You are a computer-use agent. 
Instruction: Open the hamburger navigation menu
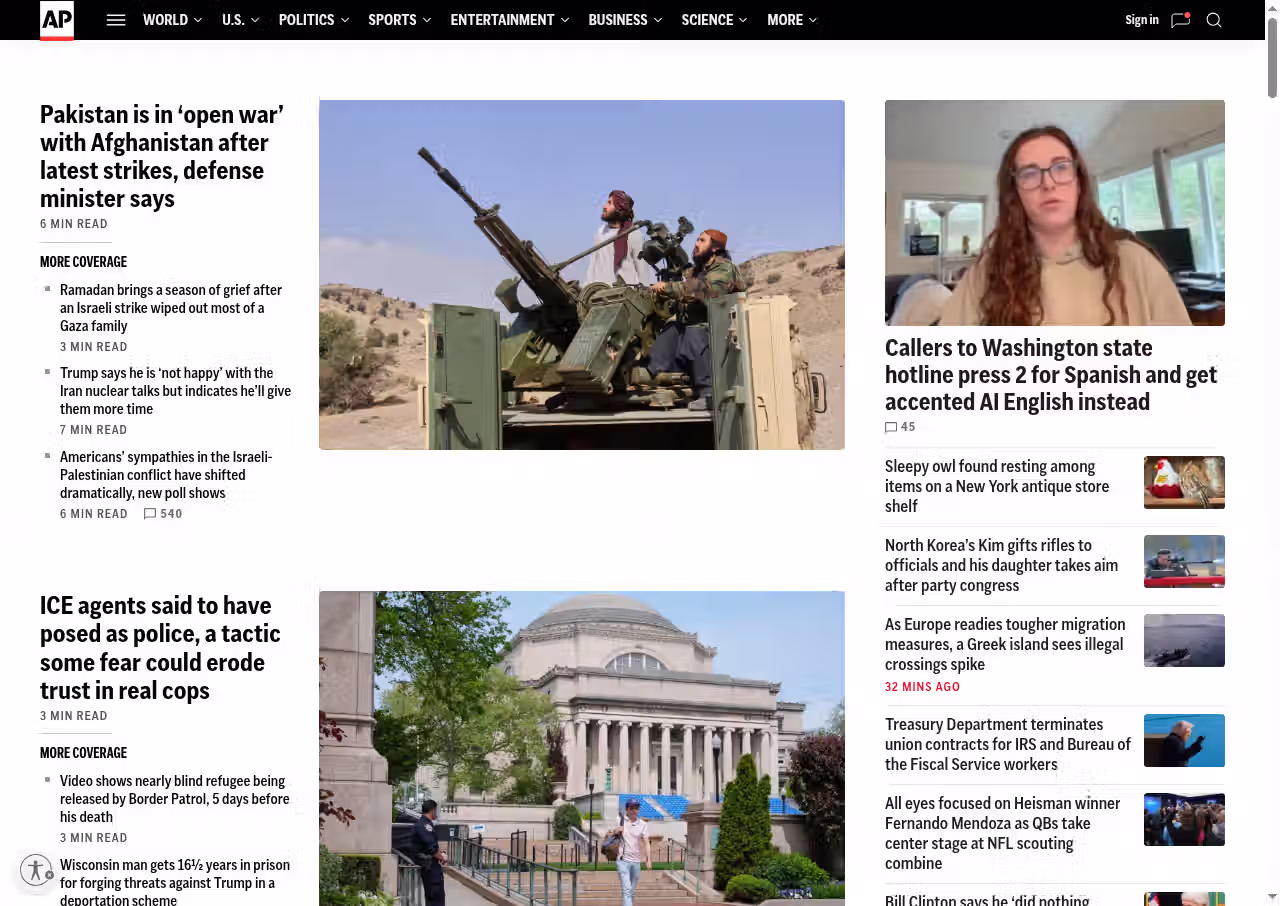(116, 20)
